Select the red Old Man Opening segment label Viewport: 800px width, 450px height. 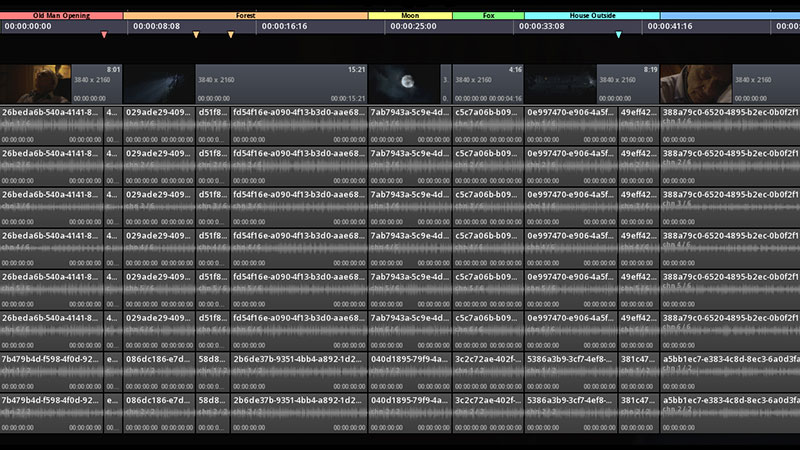(61, 16)
